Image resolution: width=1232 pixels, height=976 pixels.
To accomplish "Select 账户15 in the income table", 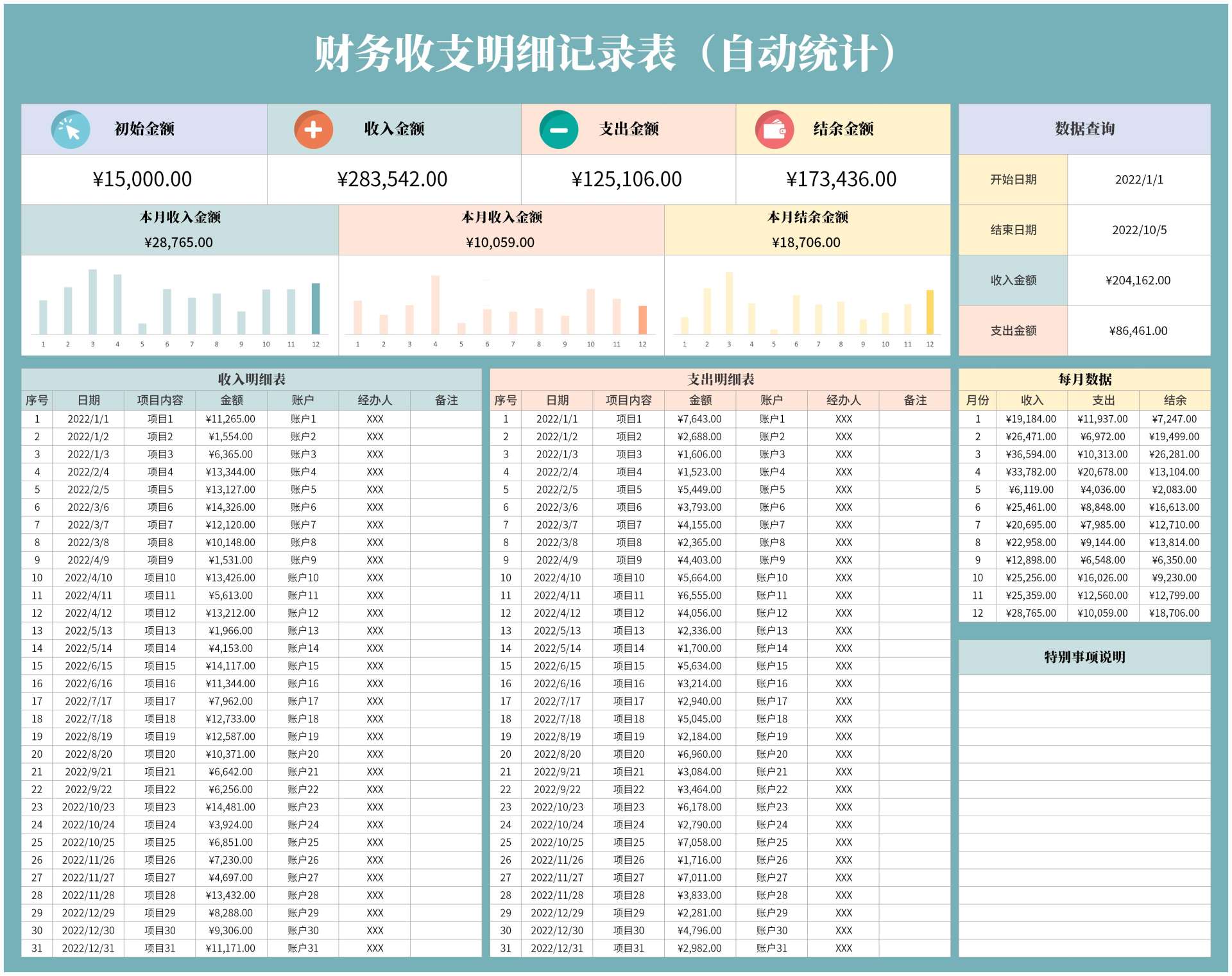I will pos(303,666).
